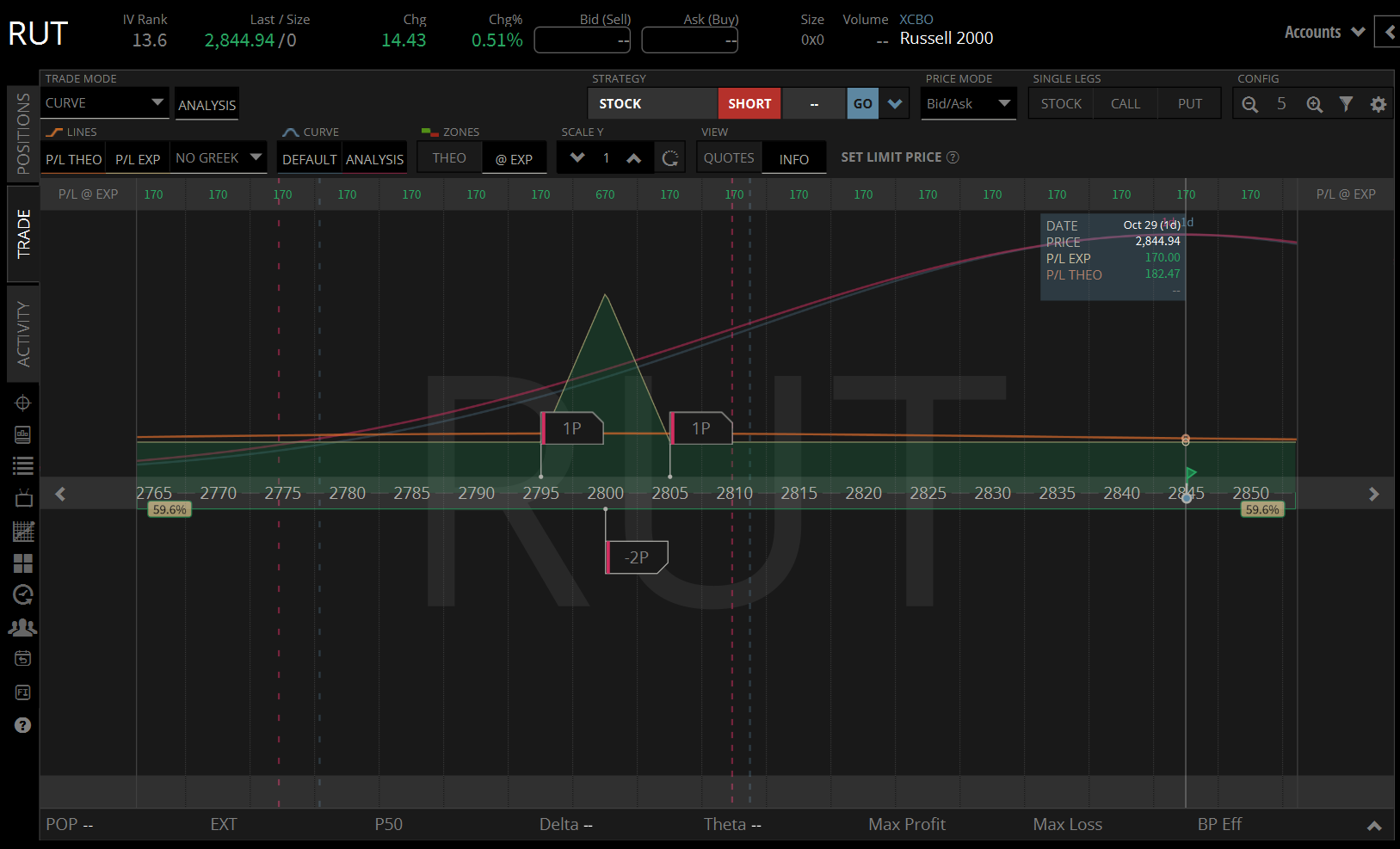Open the FI icon in sidebar
This screenshot has width=1400, height=849.
pyautogui.click(x=23, y=692)
